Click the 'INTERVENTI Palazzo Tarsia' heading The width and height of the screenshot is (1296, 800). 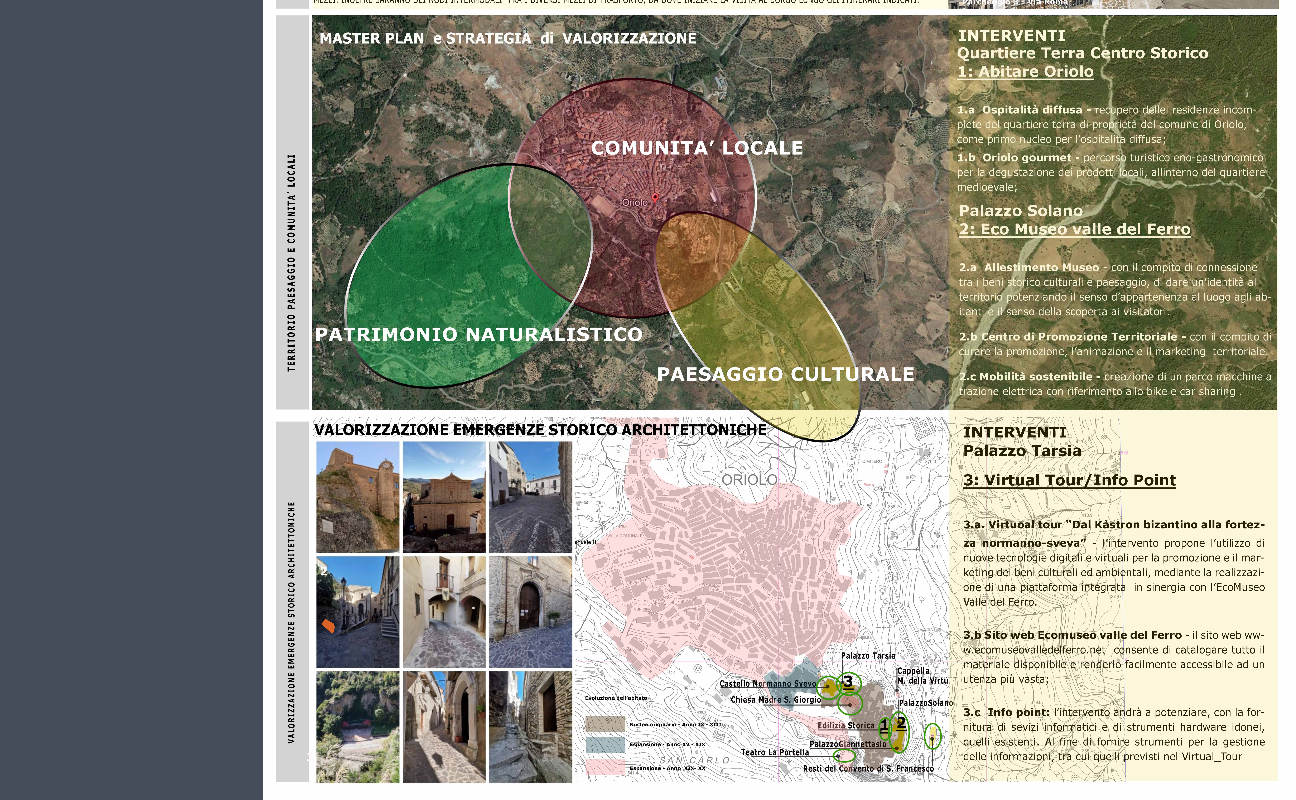[1022, 441]
